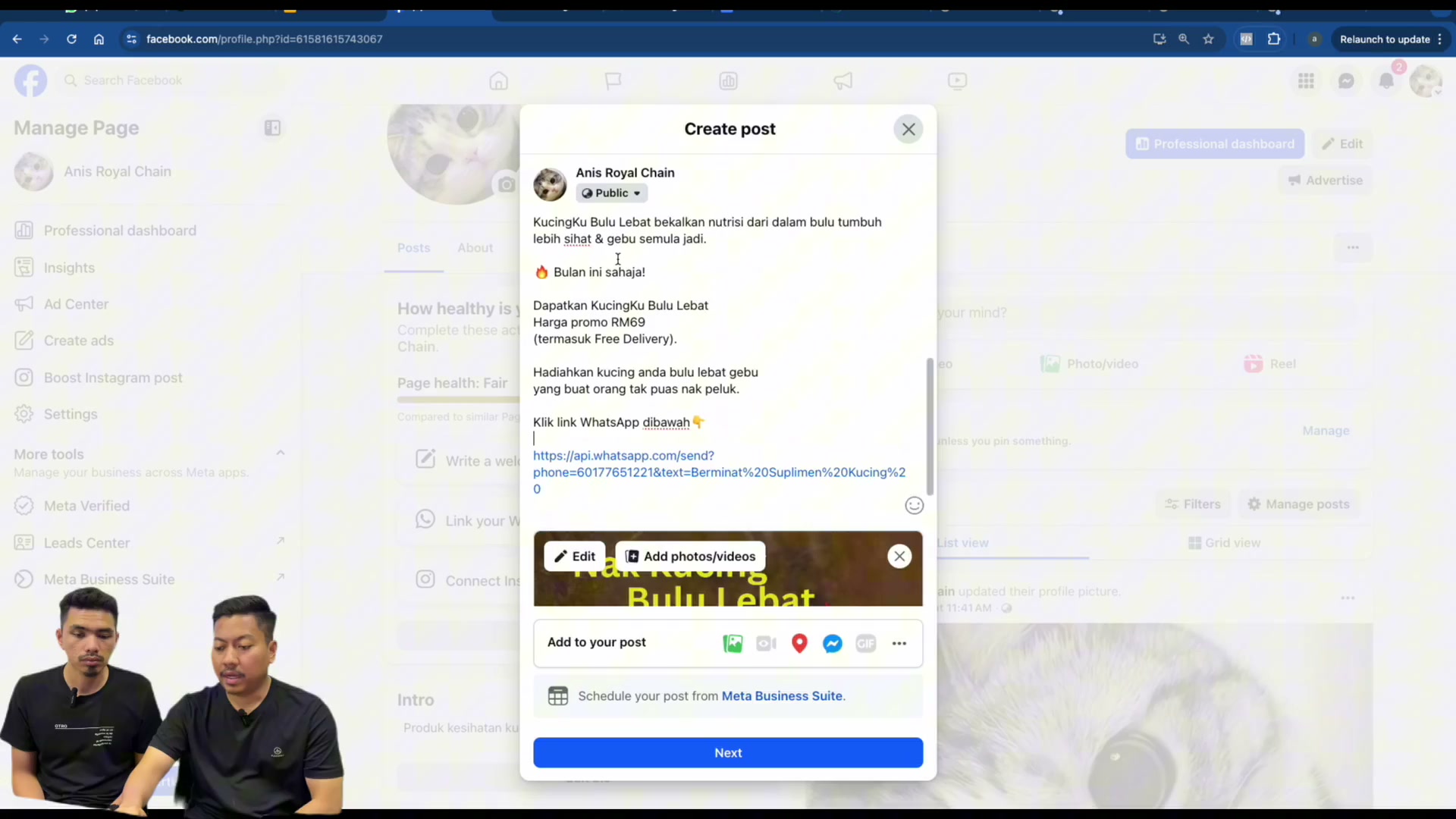
Task: Click the blue Next button
Action: click(728, 753)
